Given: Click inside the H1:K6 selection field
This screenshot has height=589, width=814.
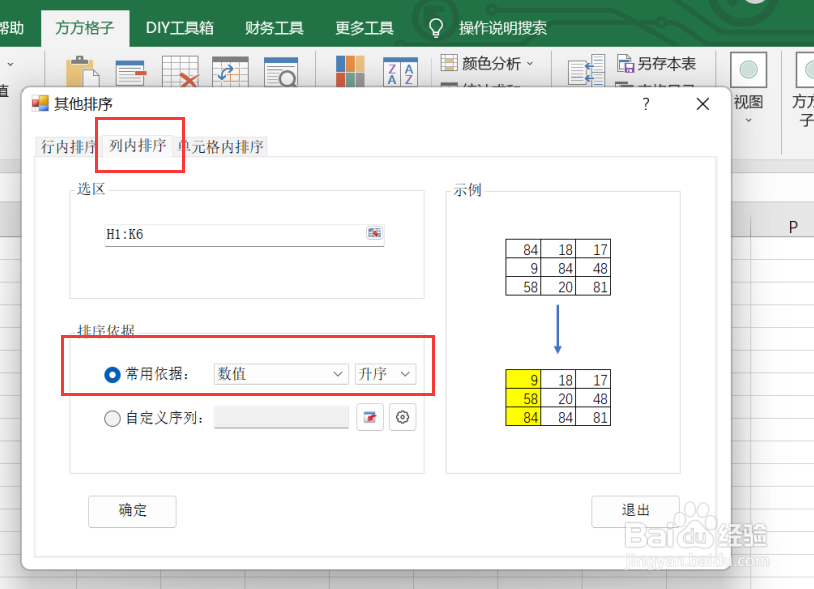Looking at the screenshot, I should point(220,232).
